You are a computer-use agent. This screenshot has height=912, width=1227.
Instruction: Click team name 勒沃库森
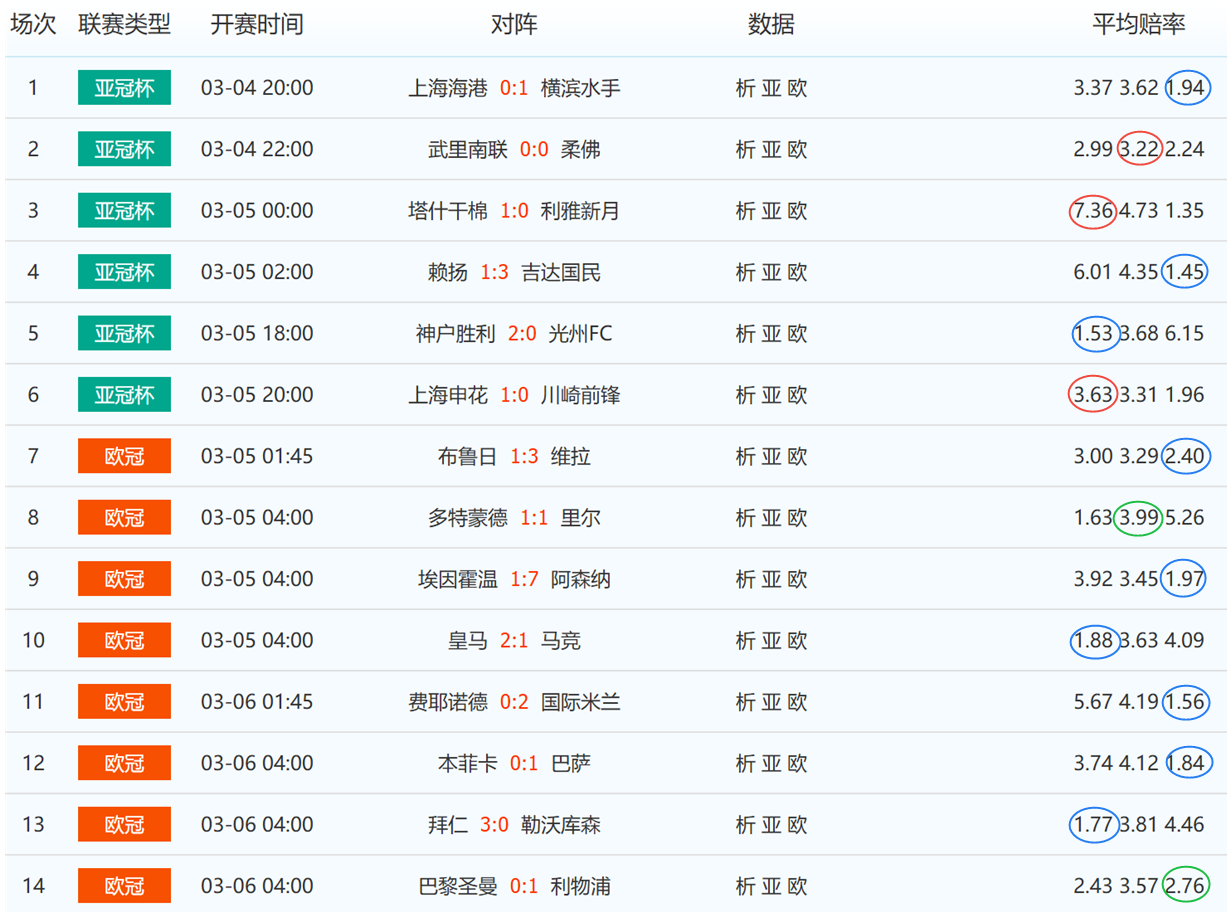561,825
